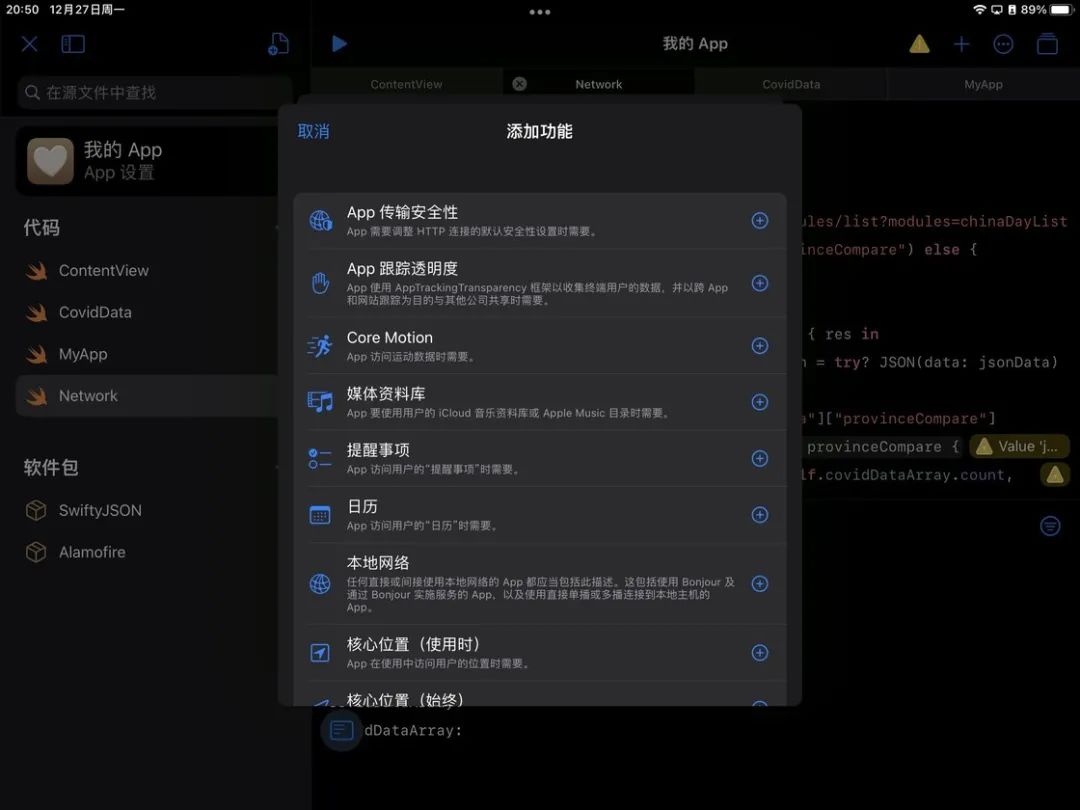Open the Alamofire package
The width and height of the screenshot is (1080, 810).
pos(147,552)
